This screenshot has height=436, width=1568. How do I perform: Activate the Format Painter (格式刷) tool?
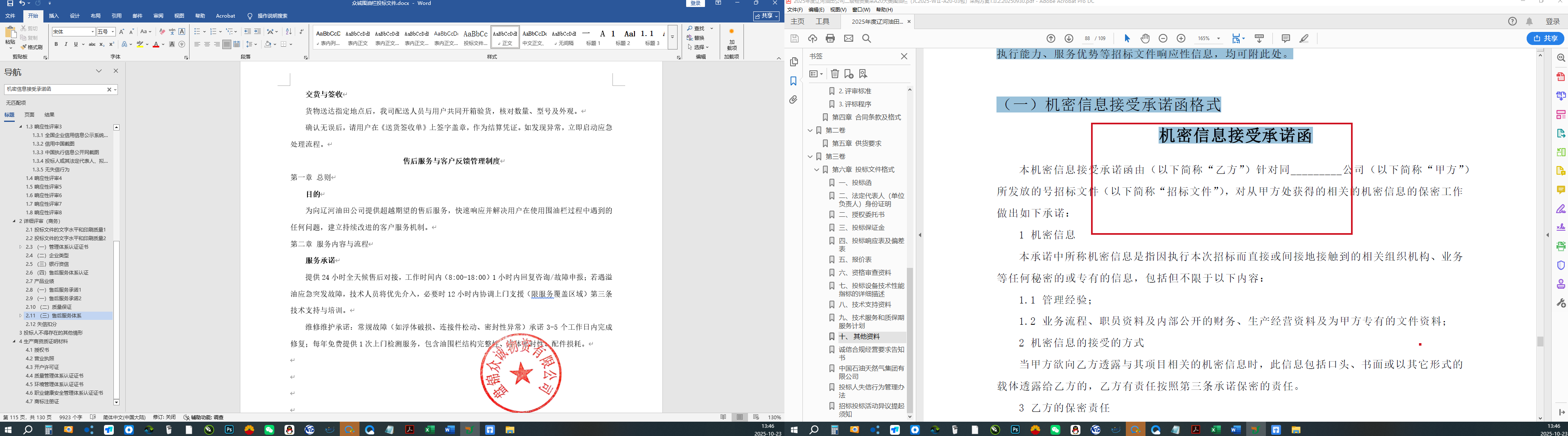(32, 47)
